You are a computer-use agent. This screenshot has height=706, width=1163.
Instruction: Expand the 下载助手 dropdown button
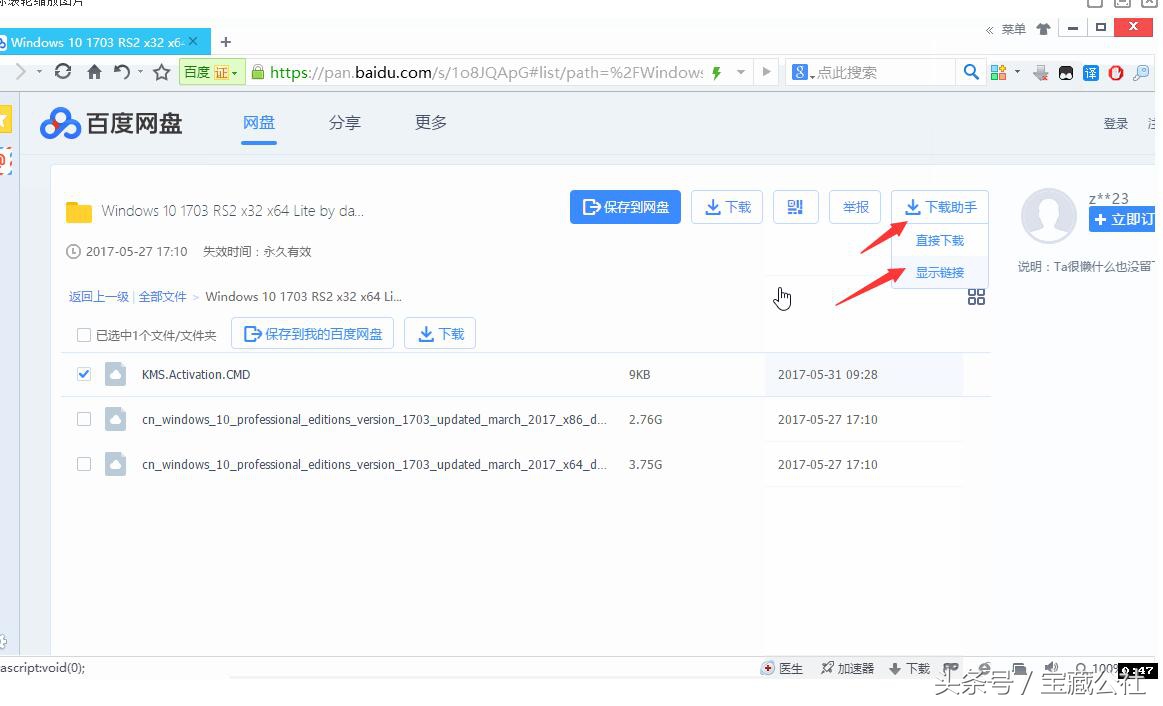pyautogui.click(x=940, y=207)
